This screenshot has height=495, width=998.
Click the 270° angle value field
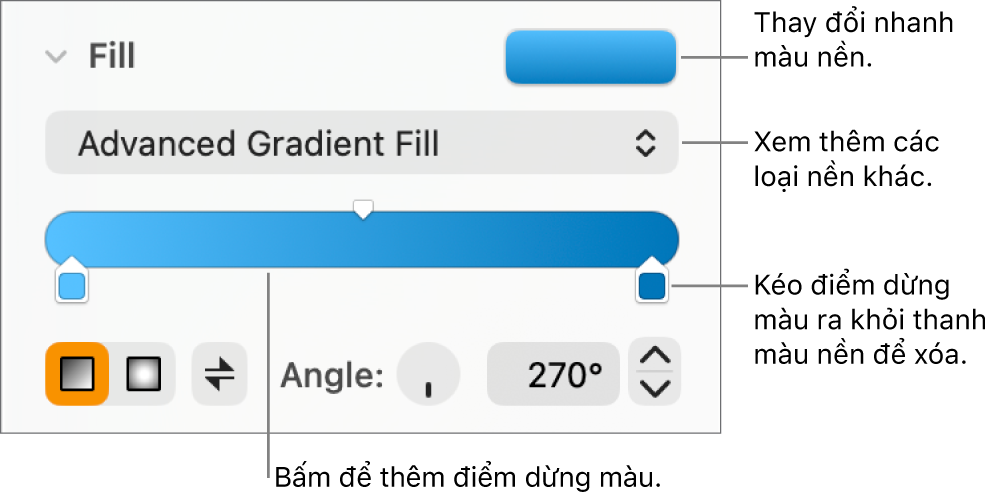[x=552, y=375]
